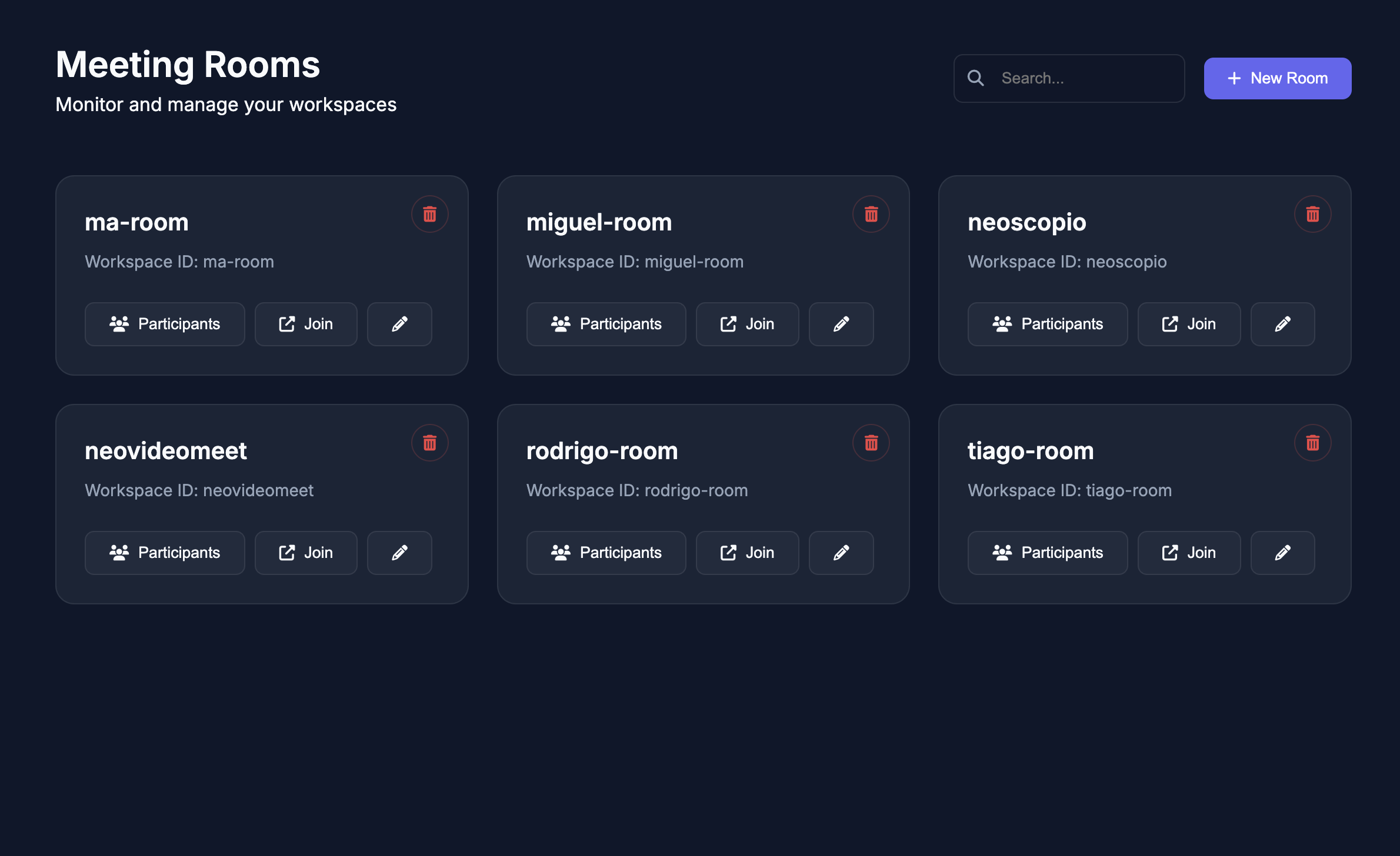Image resolution: width=1400 pixels, height=856 pixels.
Task: Edit the neoscopio room with pencil icon
Action: [1283, 324]
